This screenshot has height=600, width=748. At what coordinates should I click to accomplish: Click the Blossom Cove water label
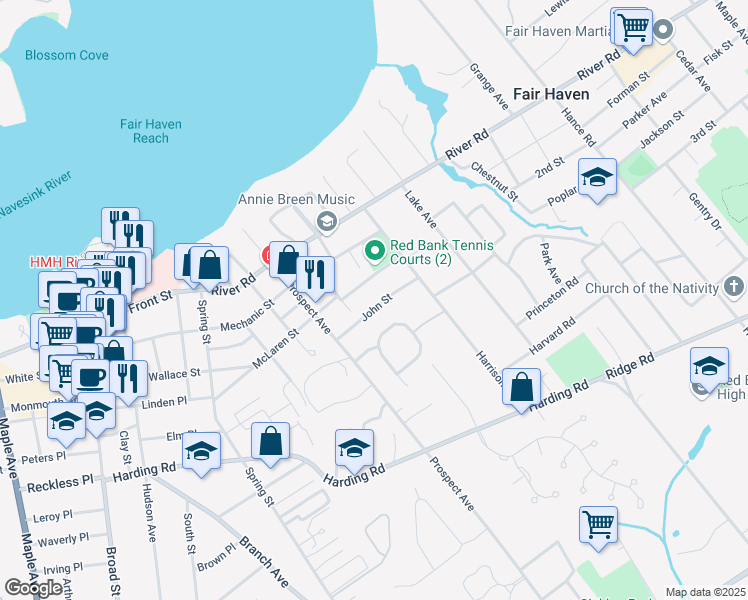coord(67,55)
